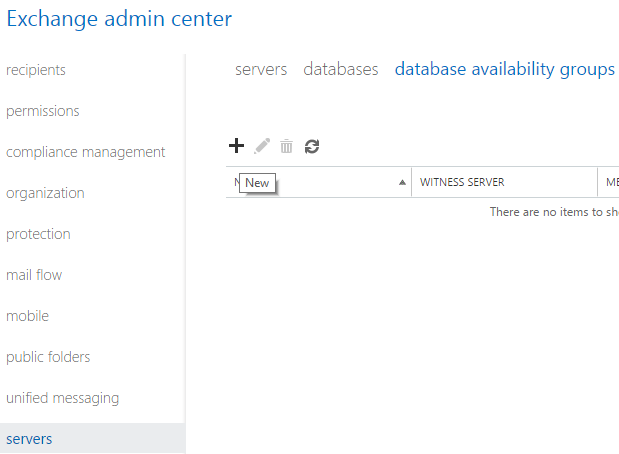Click the Delete trash can icon
This screenshot has width=619, height=454.
click(x=287, y=146)
